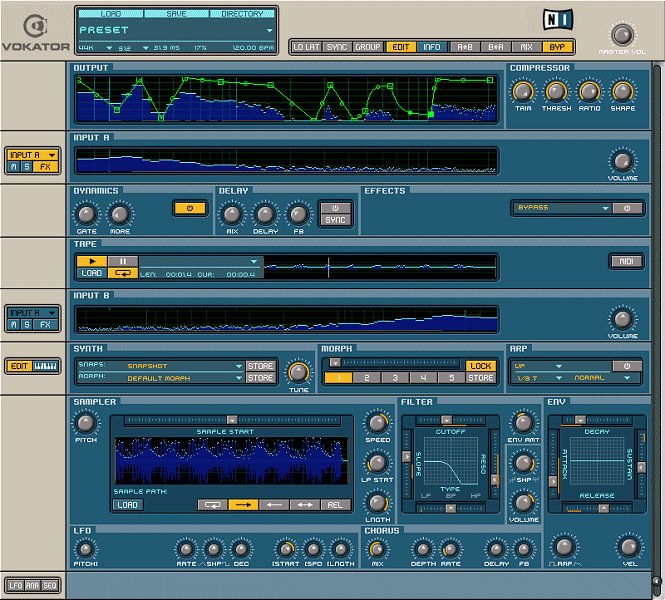Click the keyboard icon beside EDIT
Image resolution: width=665 pixels, height=600 pixels.
click(x=45, y=366)
